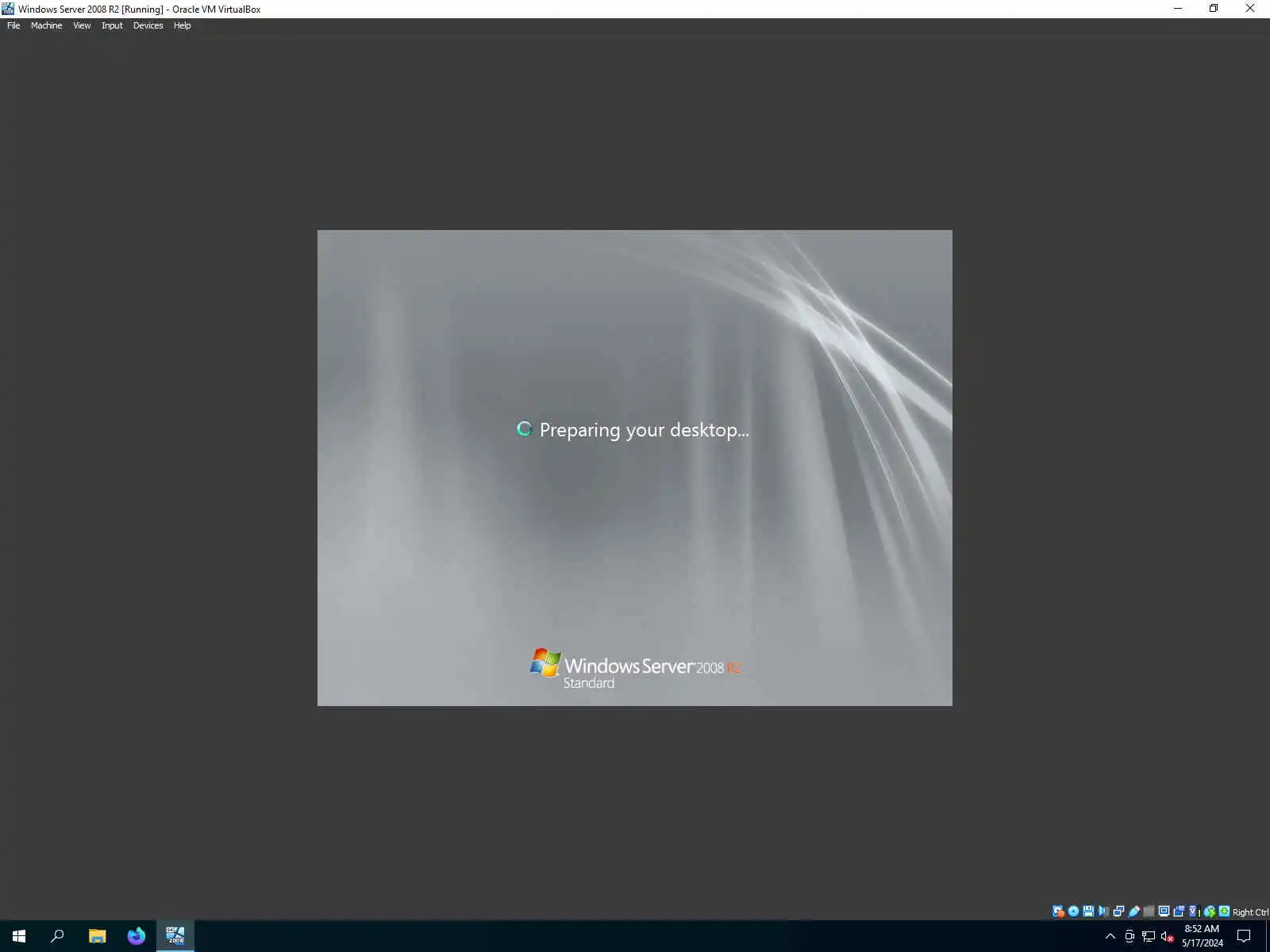Click the recording indicator icon
Screen dimensions: 1270x952
point(1179,912)
